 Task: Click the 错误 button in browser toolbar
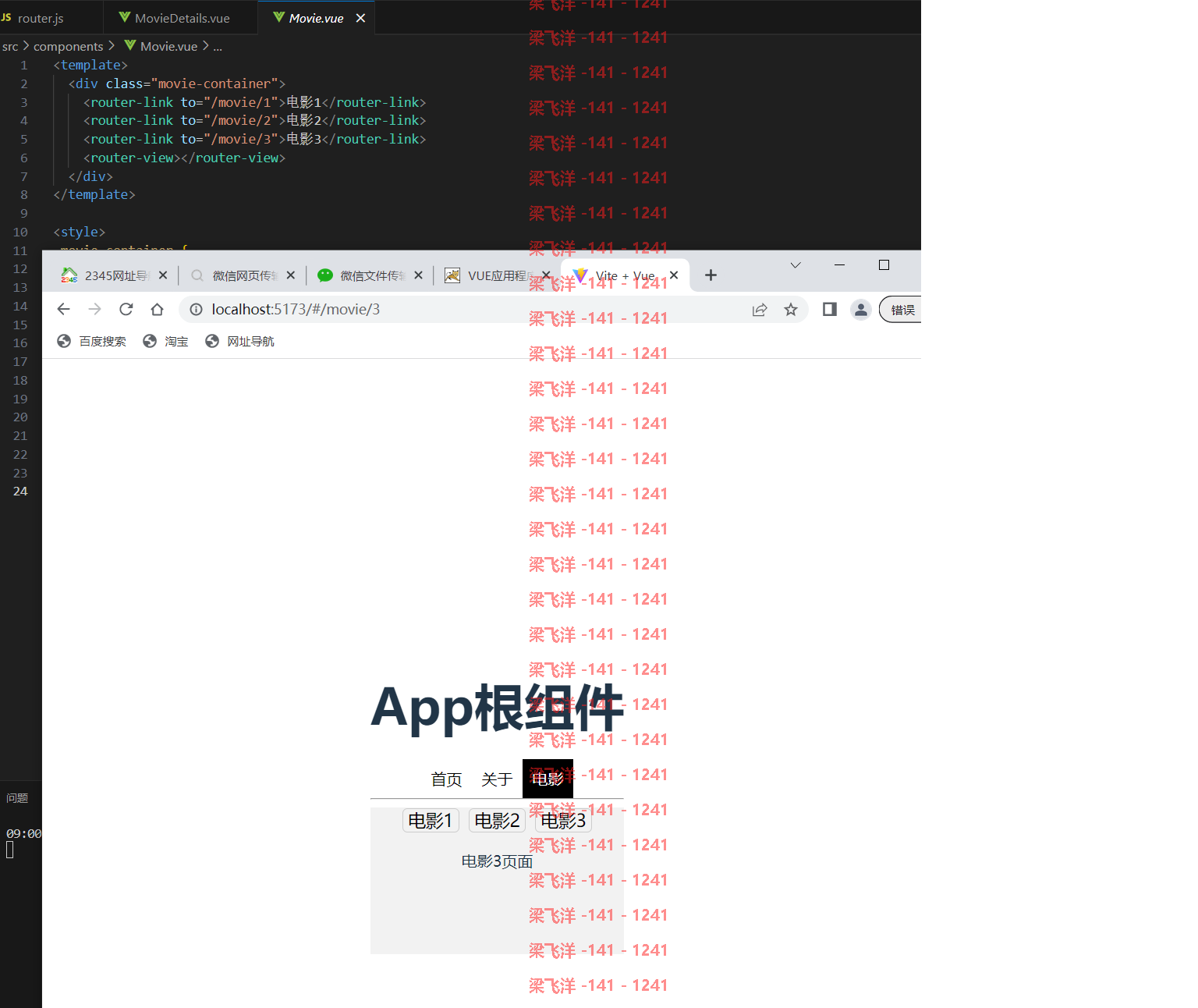pyautogui.click(x=901, y=310)
